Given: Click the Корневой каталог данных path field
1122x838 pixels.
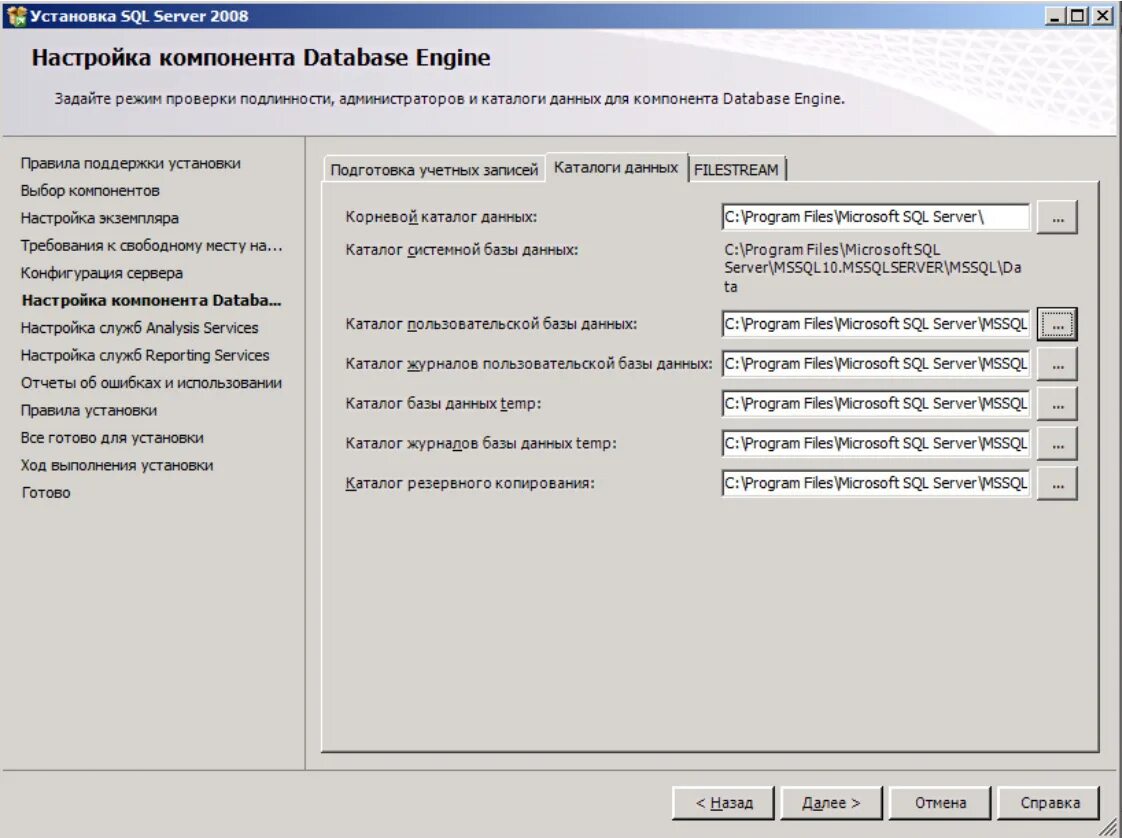Looking at the screenshot, I should tap(876, 217).
